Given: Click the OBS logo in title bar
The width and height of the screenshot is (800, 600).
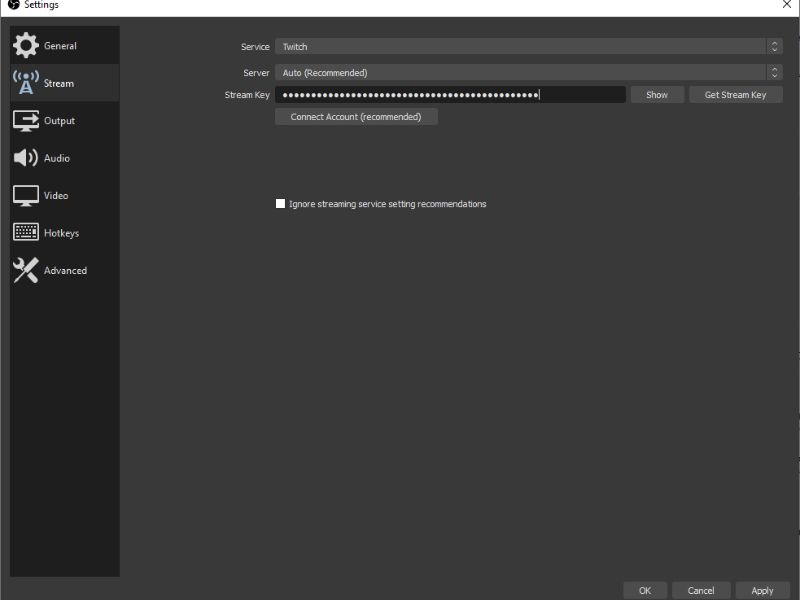Looking at the screenshot, I should (x=13, y=5).
